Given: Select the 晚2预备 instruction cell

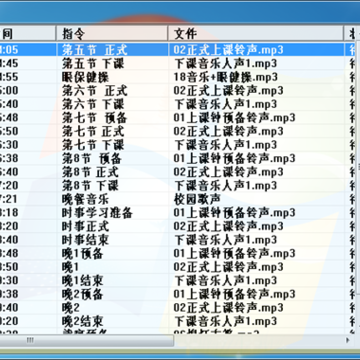Looking at the screenshot, I should pos(82,294).
